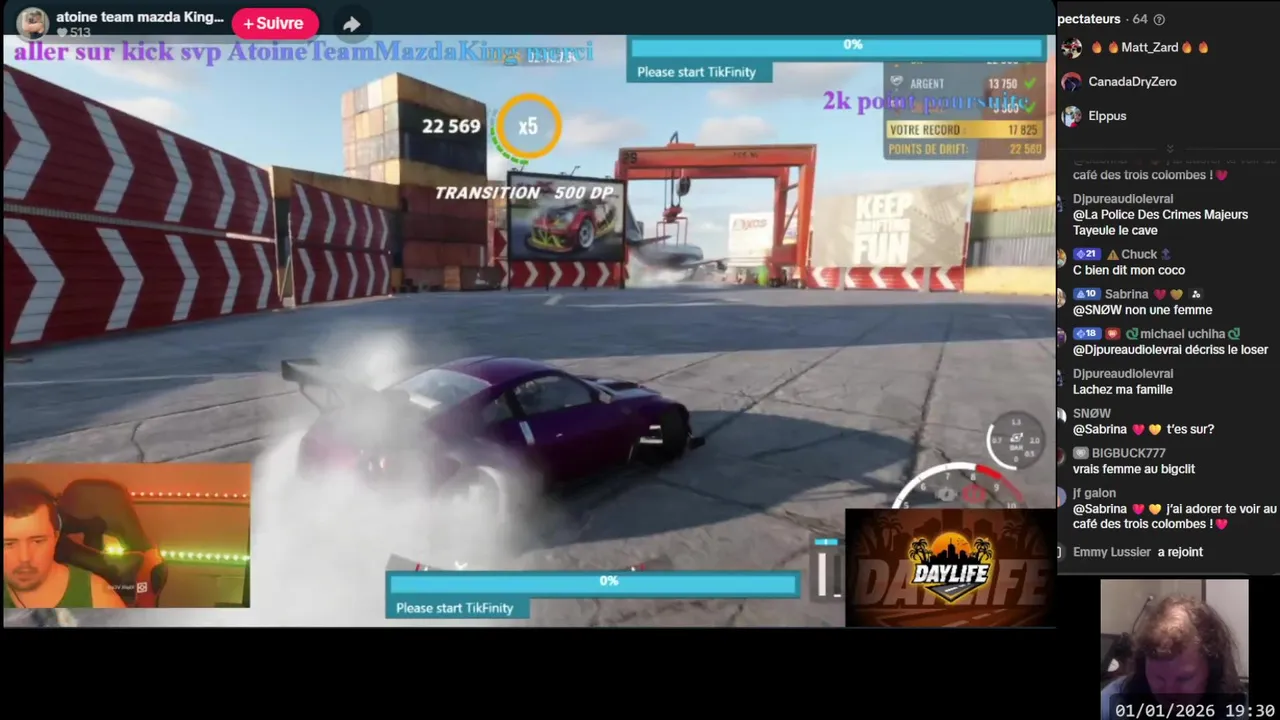Click the message 'vrais femme au bigclit'

(x=1134, y=469)
